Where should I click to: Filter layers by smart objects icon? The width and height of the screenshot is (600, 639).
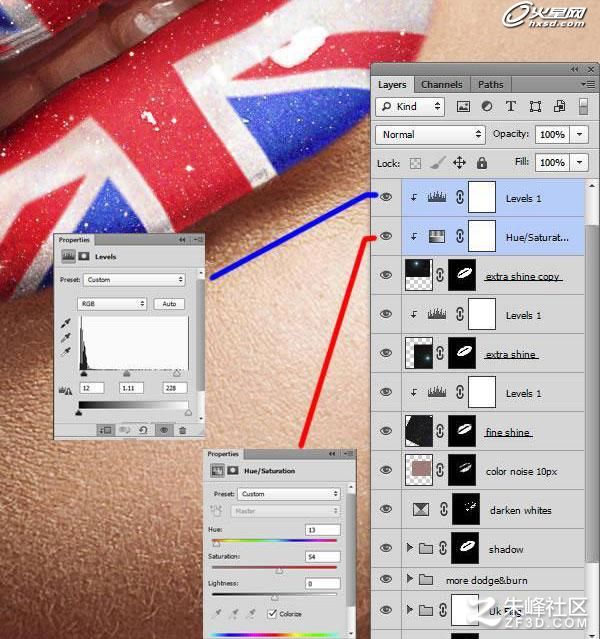[559, 107]
